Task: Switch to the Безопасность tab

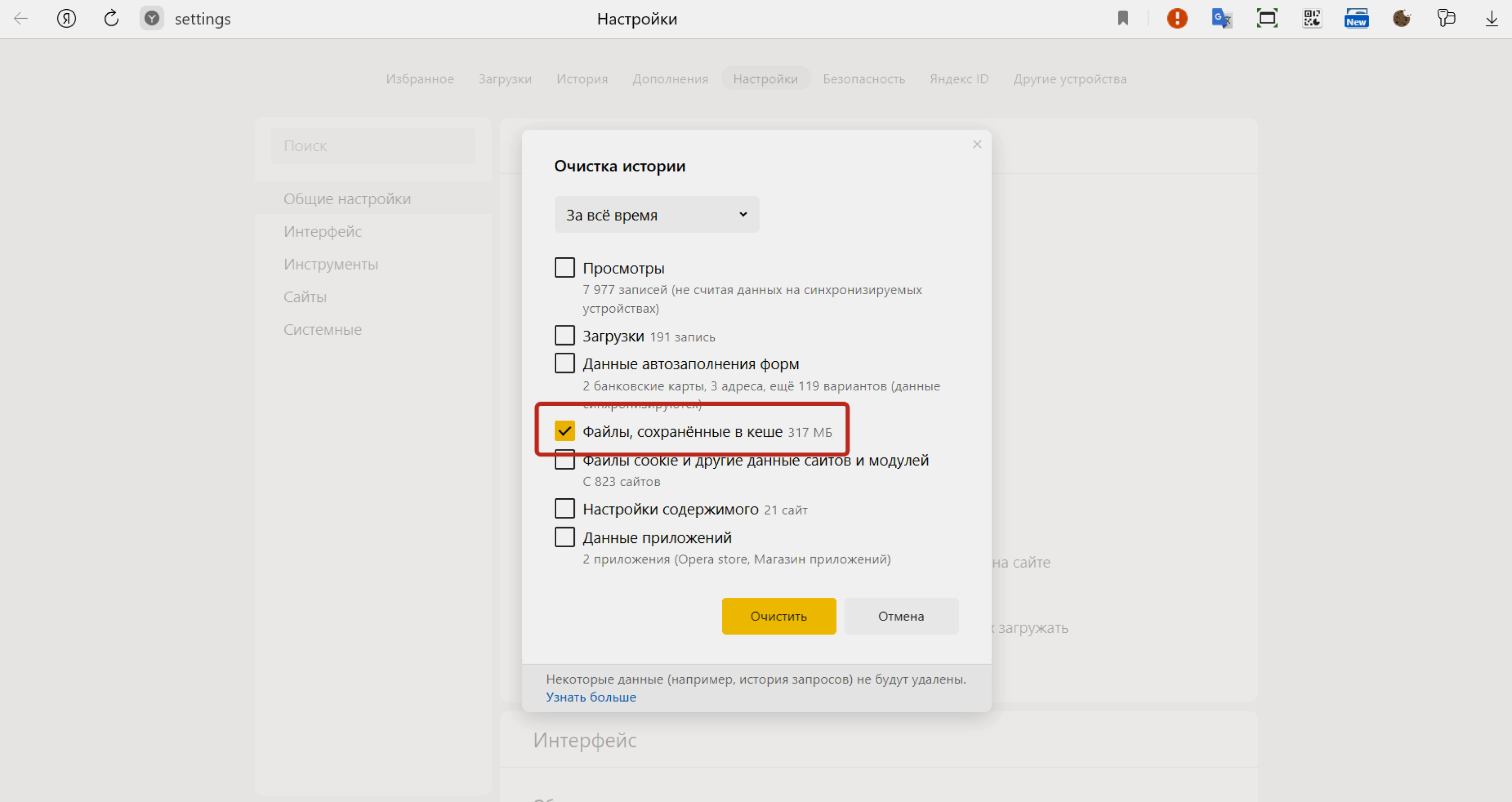Action: click(x=864, y=78)
